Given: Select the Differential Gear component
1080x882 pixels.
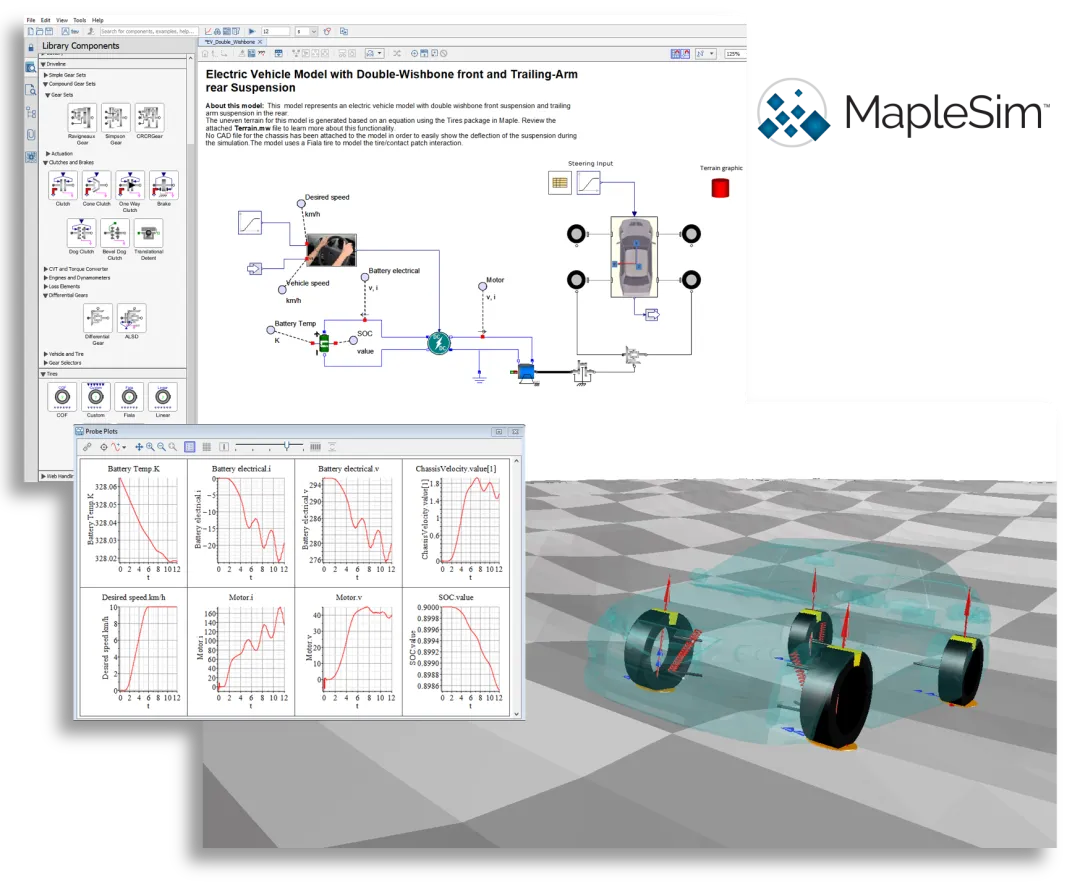Looking at the screenshot, I should coord(98,318).
